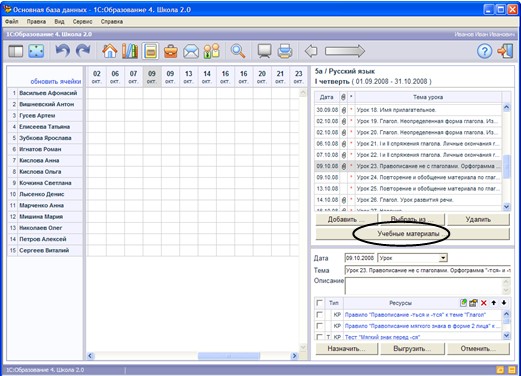Click the lesson list vertical scrollbar thumb
This screenshot has width=521, height=376.
506,166
